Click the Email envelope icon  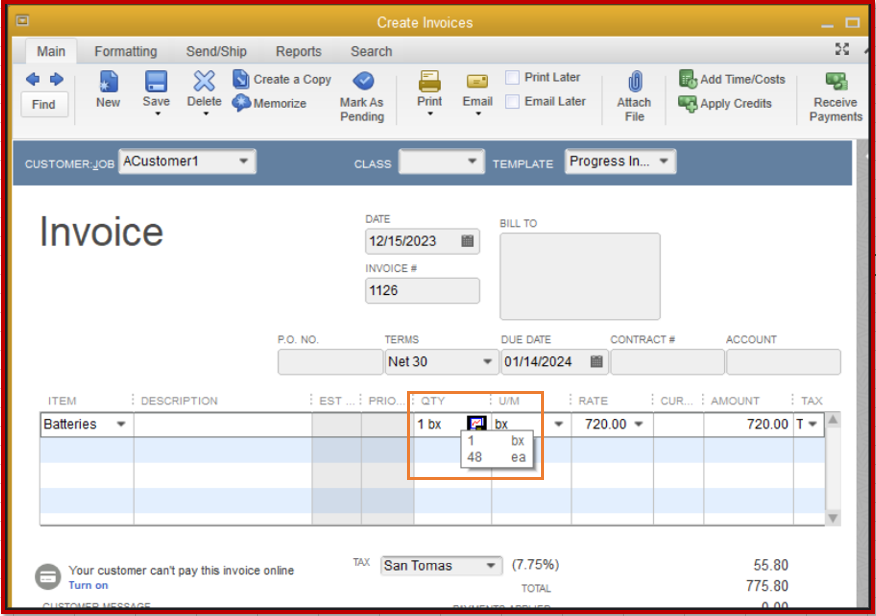tap(477, 82)
